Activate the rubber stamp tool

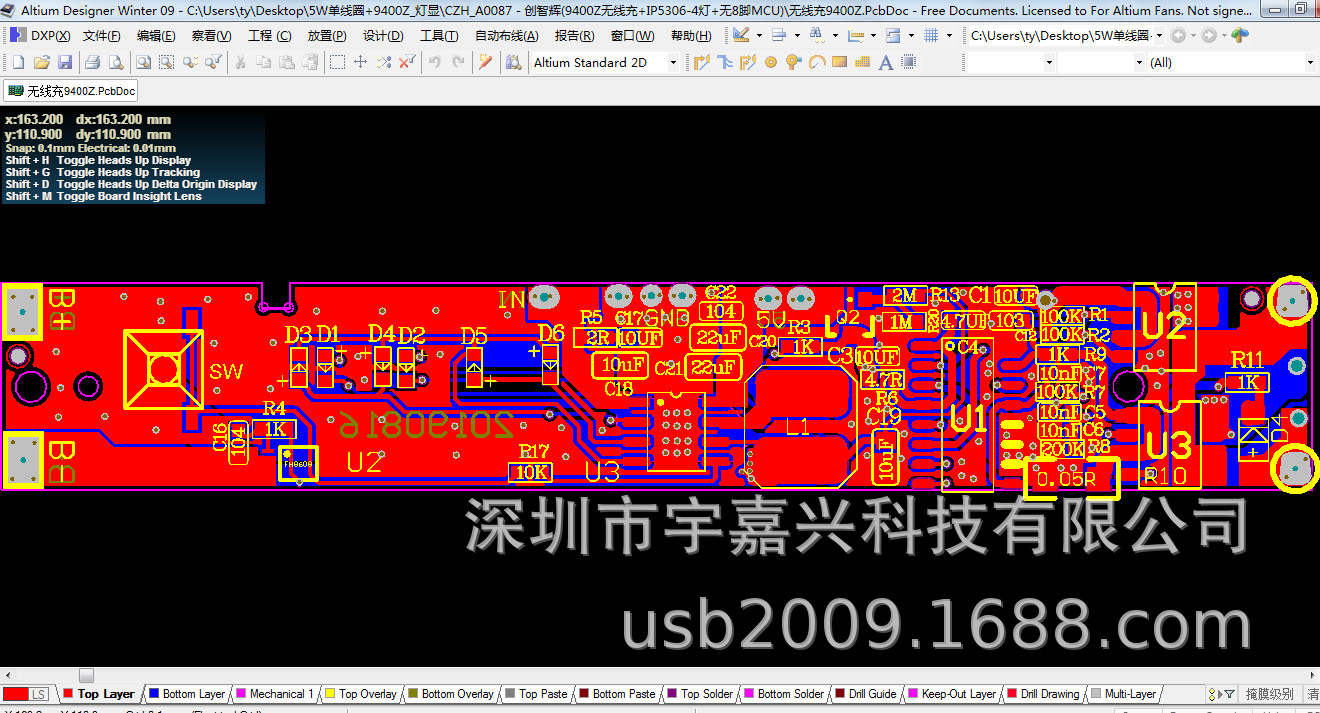pyautogui.click(x=310, y=62)
